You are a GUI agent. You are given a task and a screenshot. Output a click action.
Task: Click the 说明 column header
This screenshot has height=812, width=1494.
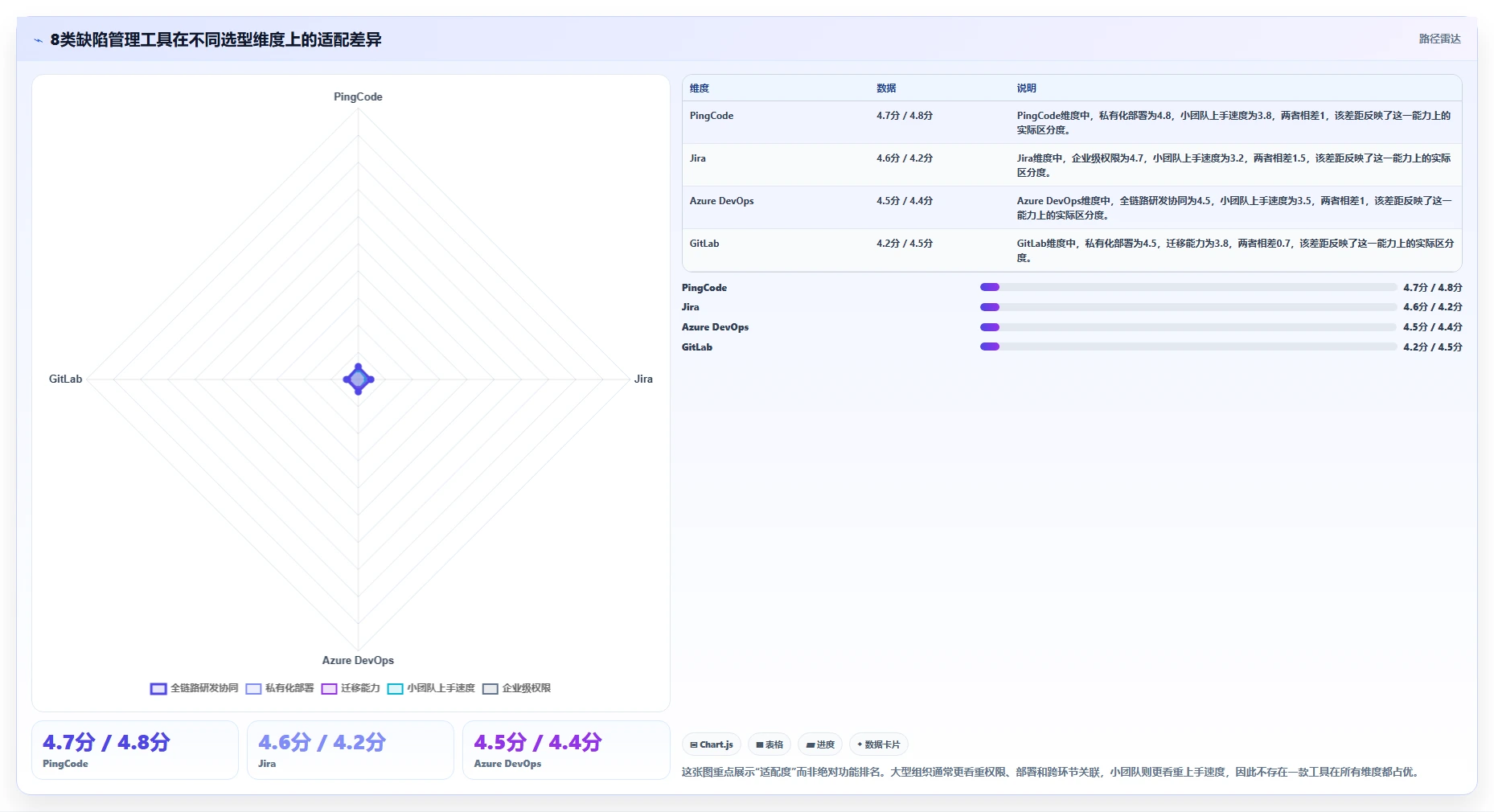1026,88
